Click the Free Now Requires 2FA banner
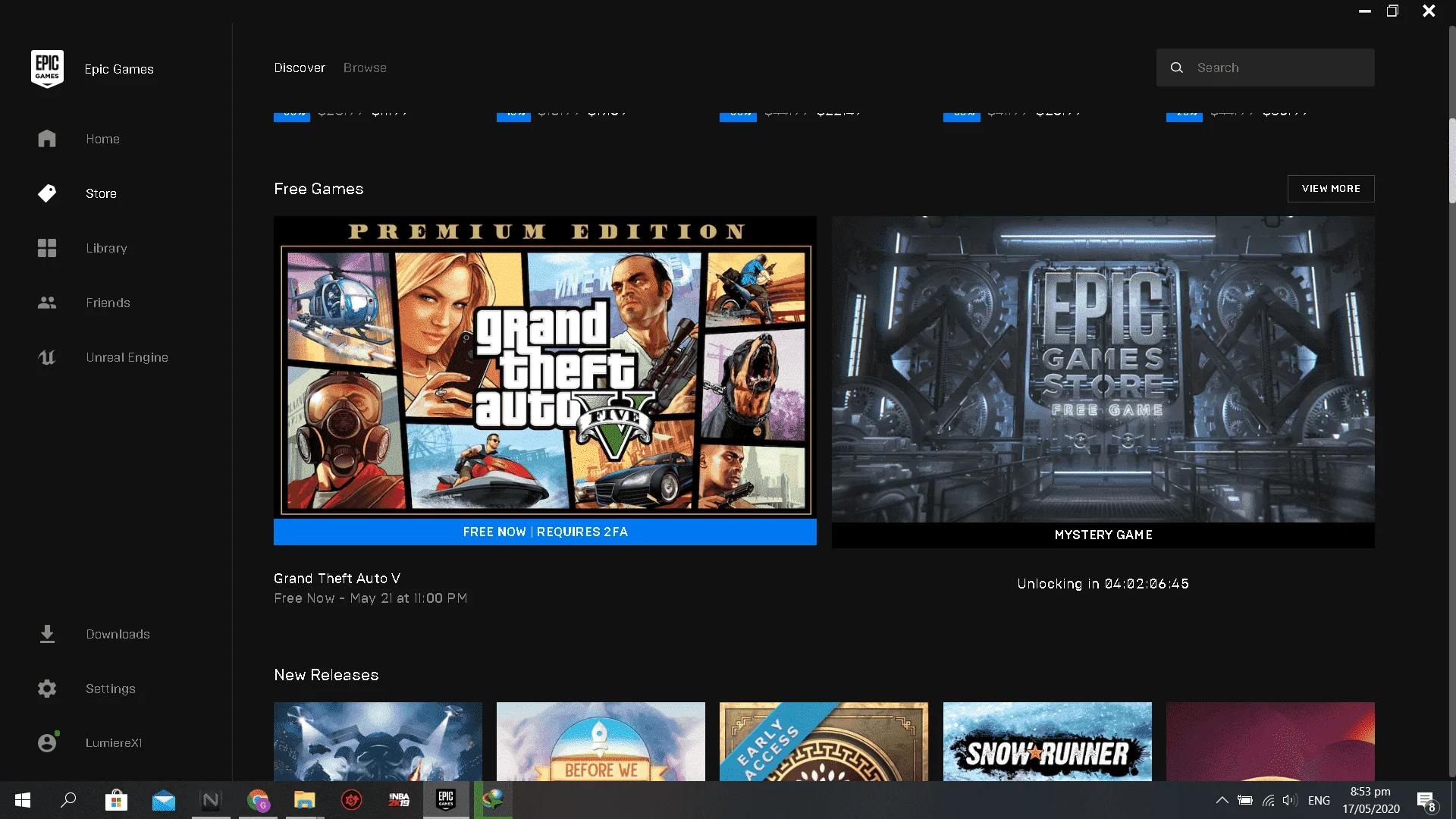Image resolution: width=1456 pixels, height=819 pixels. pyautogui.click(x=545, y=532)
